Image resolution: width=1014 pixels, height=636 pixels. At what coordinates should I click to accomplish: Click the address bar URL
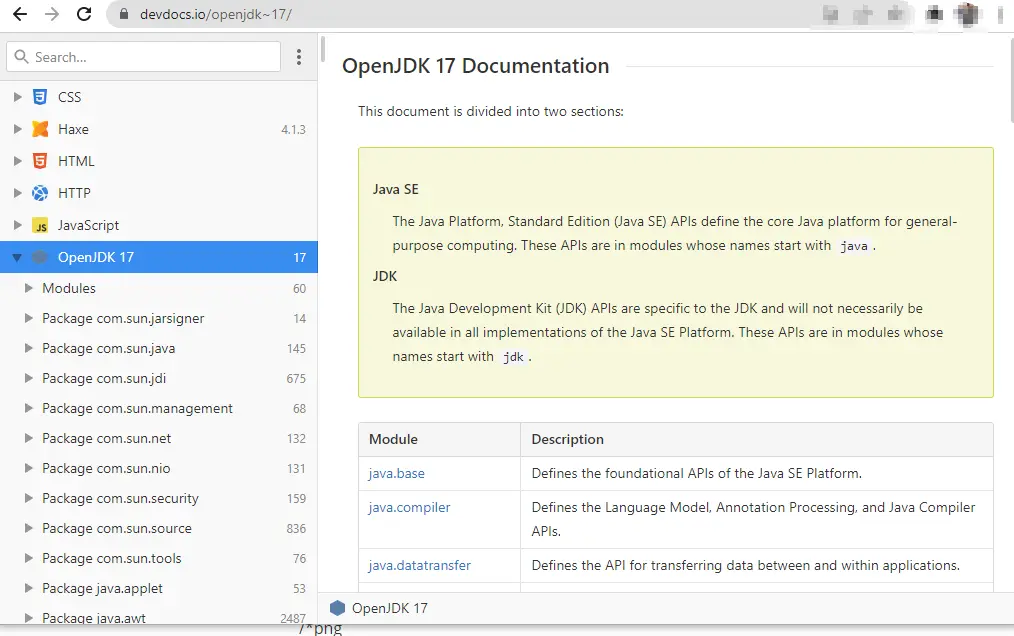pyautogui.click(x=216, y=14)
